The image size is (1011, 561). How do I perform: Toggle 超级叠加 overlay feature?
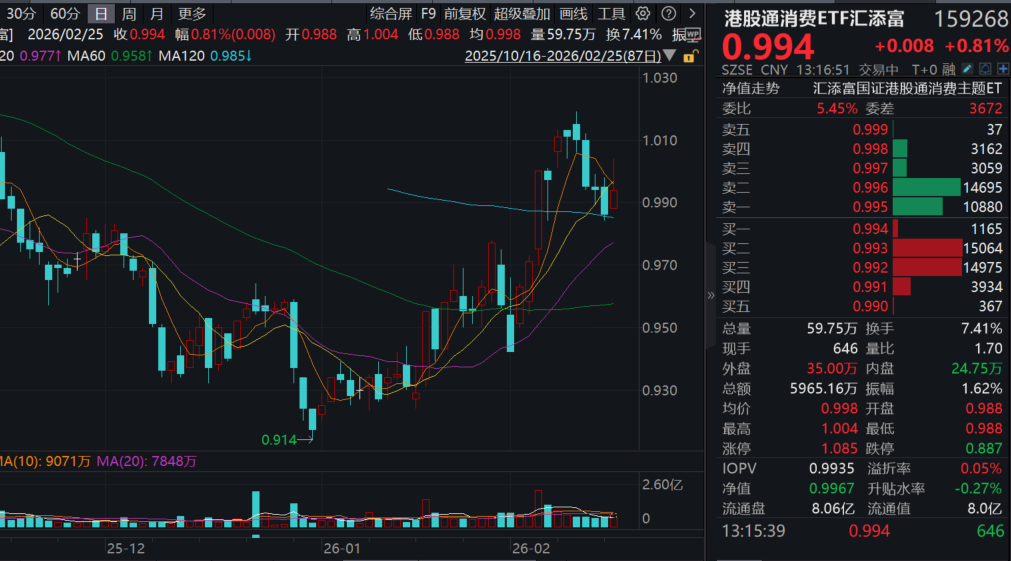tap(521, 13)
